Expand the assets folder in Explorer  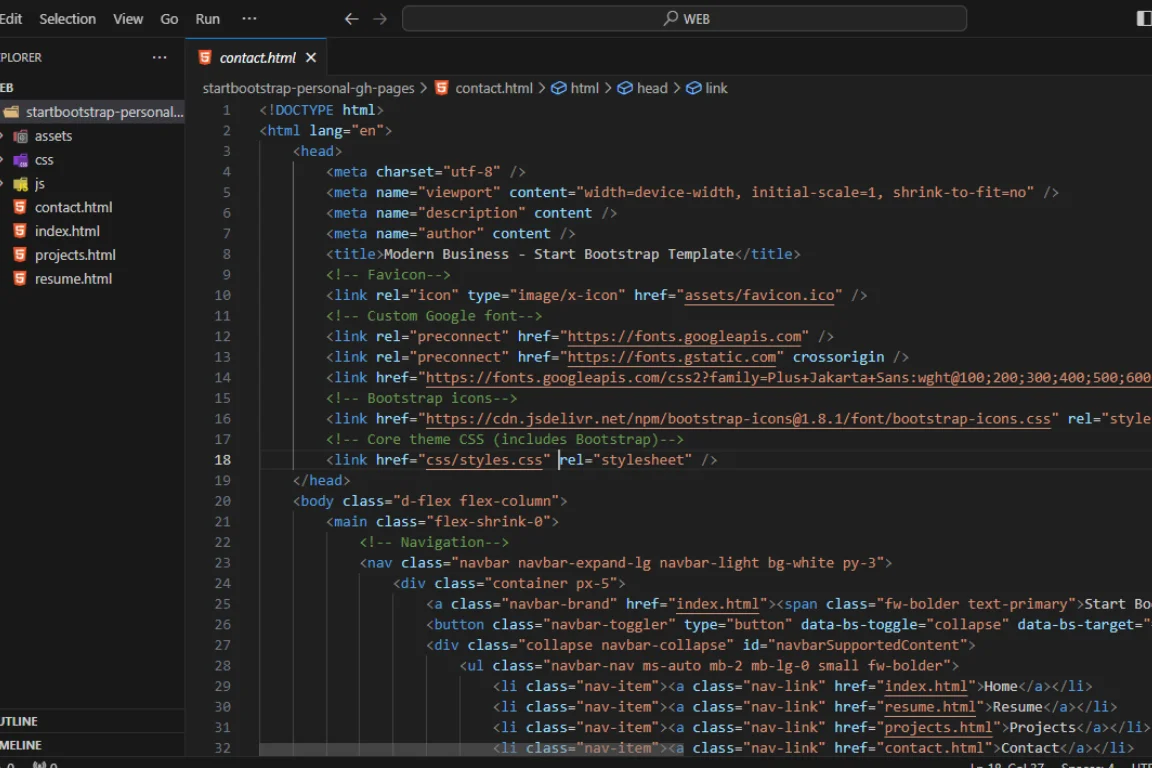(x=53, y=136)
